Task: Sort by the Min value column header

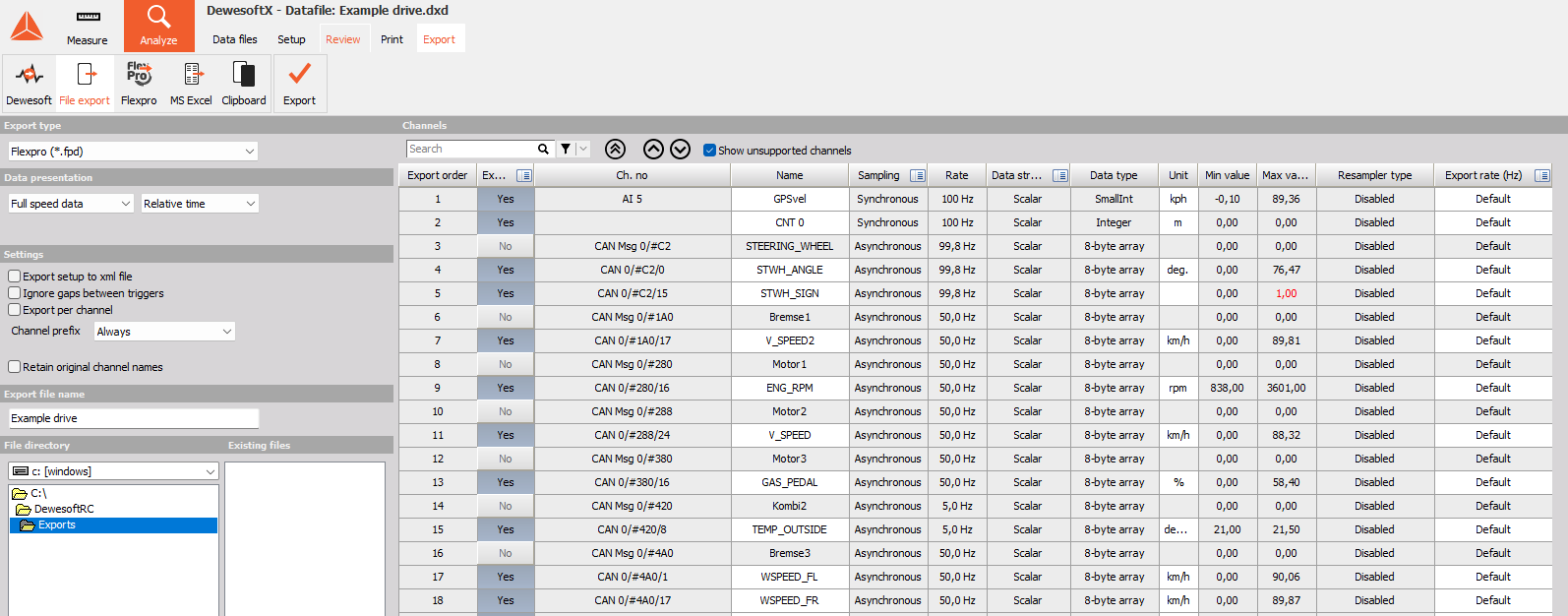Action: [1228, 175]
